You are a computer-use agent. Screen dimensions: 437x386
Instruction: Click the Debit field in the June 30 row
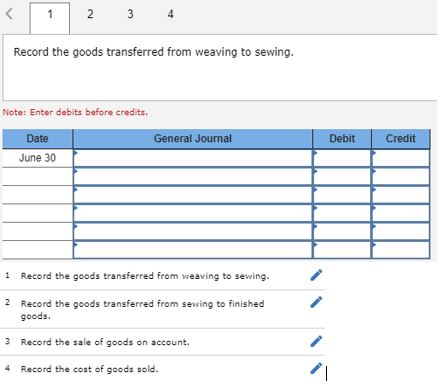click(342, 158)
